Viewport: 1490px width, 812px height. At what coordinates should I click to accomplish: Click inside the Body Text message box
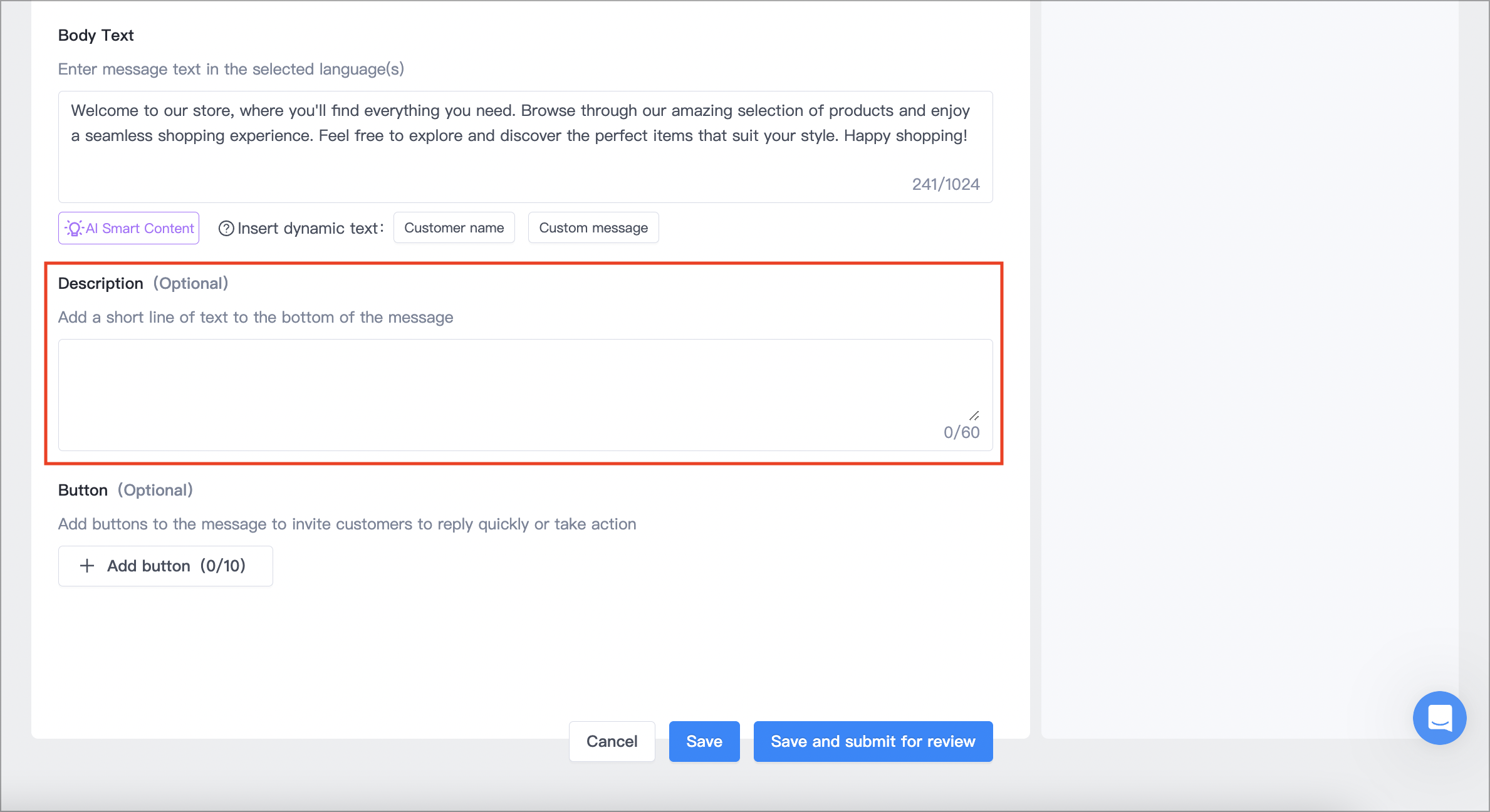pyautogui.click(x=525, y=147)
